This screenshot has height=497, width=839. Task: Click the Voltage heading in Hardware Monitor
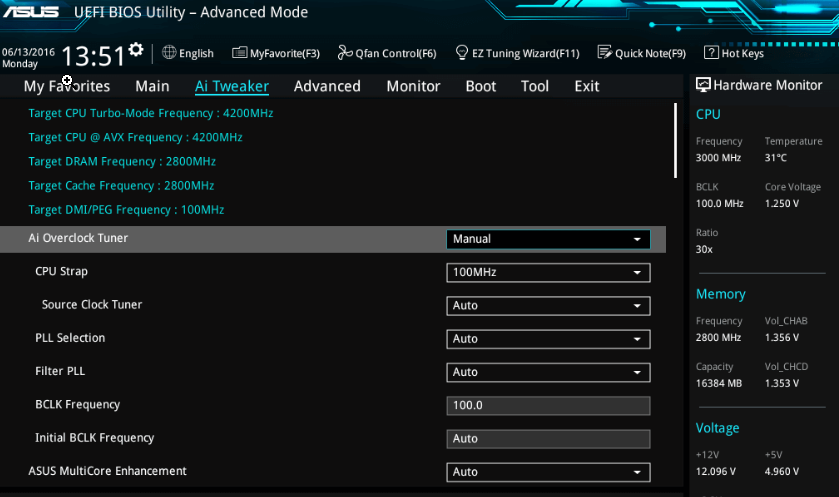[x=717, y=428]
